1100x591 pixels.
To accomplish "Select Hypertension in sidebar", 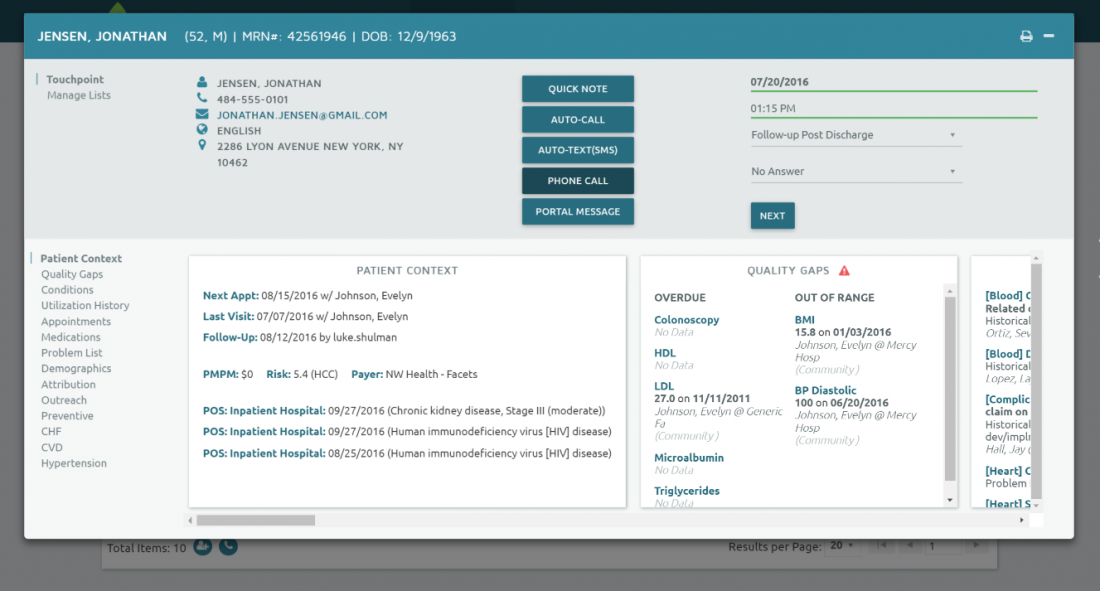I will (x=74, y=463).
